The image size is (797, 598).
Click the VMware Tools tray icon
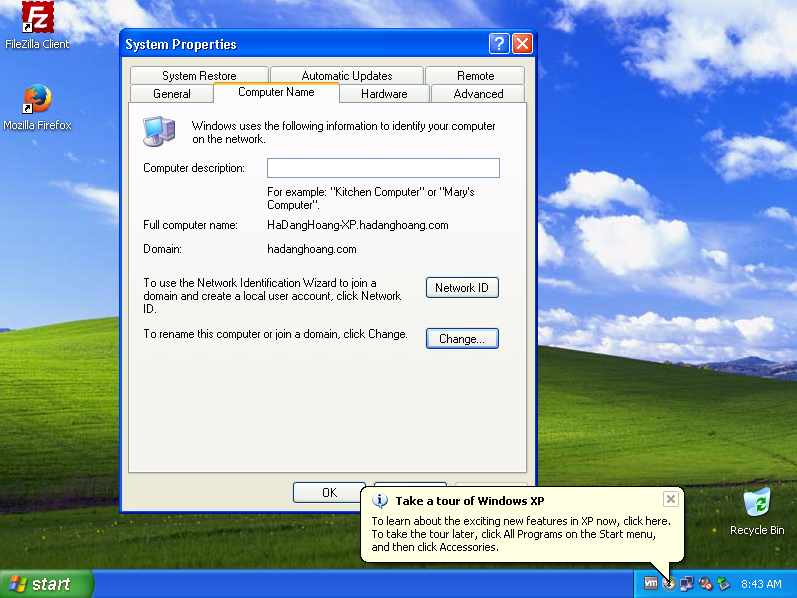click(651, 583)
